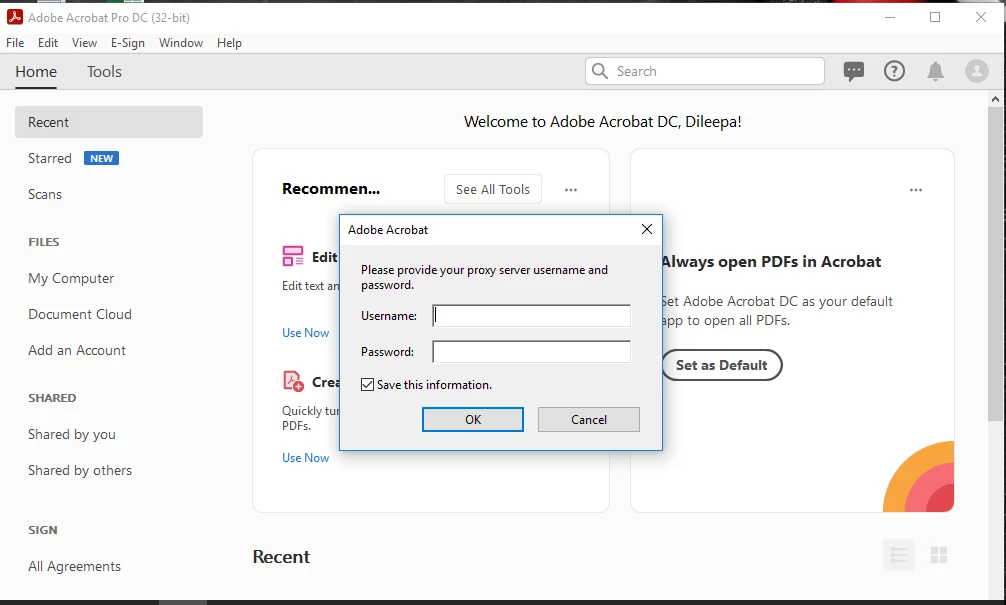
Task: Open Shared by you
Action: (x=72, y=434)
